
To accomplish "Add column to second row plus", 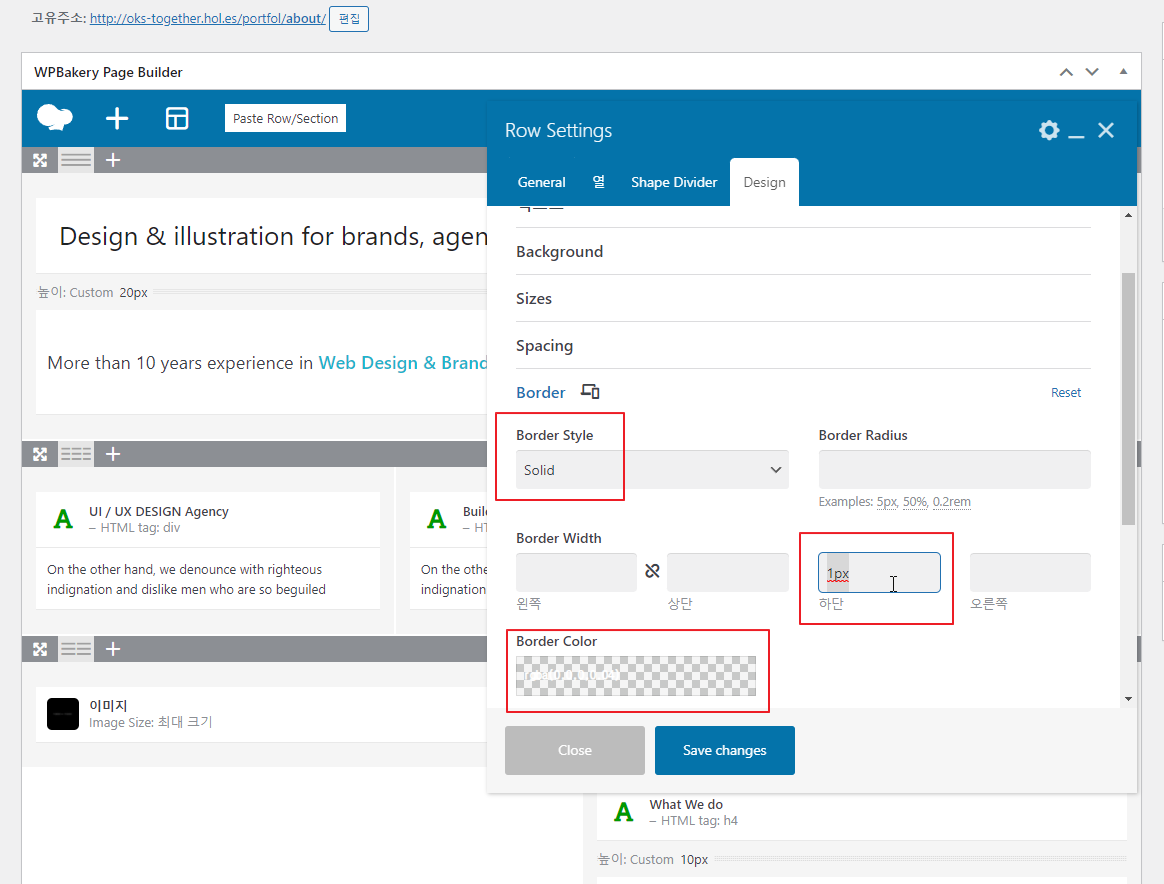I will click(113, 454).
